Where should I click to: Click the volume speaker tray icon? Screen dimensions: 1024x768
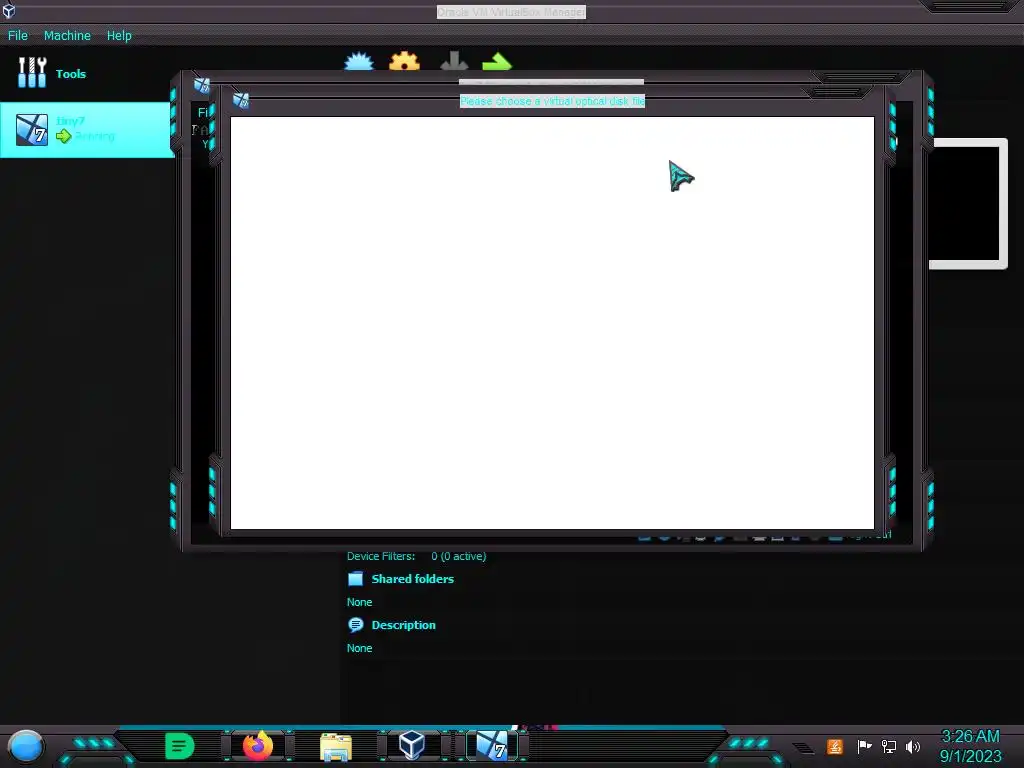click(x=913, y=746)
